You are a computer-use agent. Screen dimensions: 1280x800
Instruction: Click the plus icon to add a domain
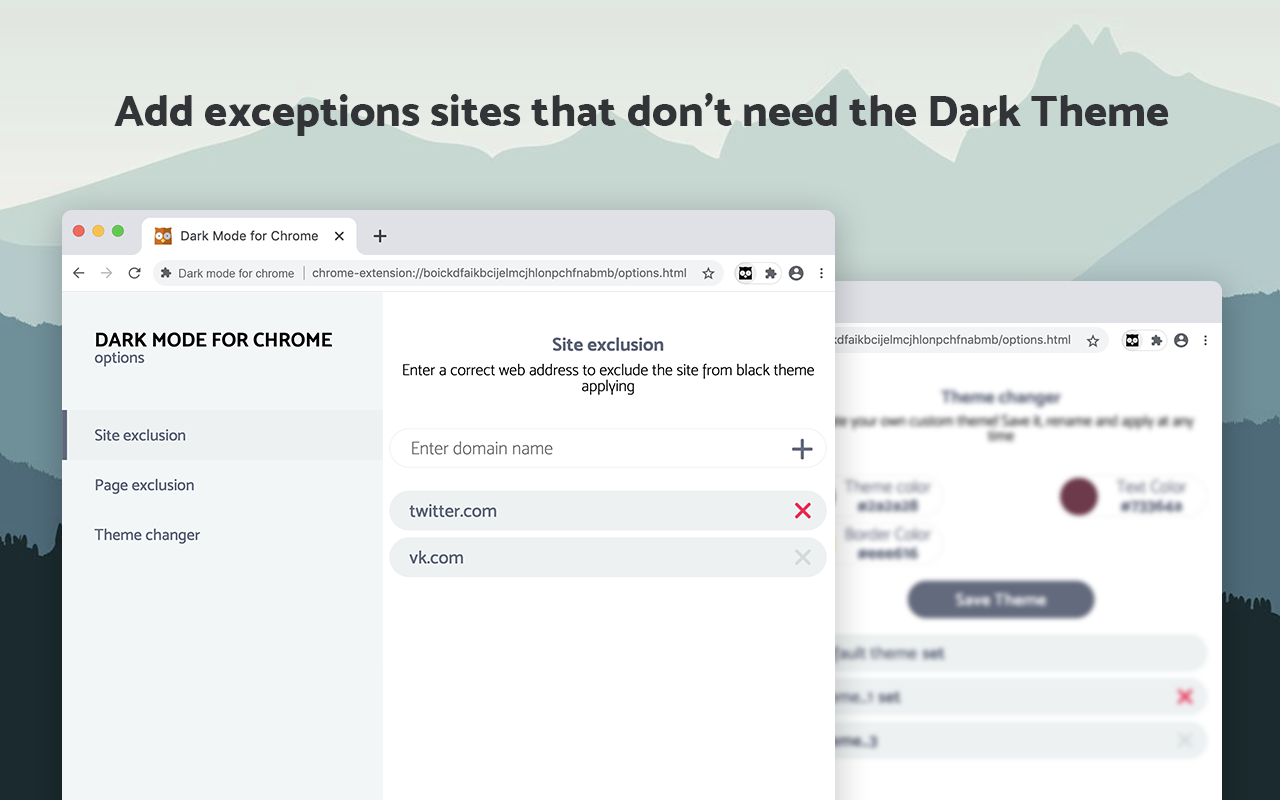tap(801, 448)
